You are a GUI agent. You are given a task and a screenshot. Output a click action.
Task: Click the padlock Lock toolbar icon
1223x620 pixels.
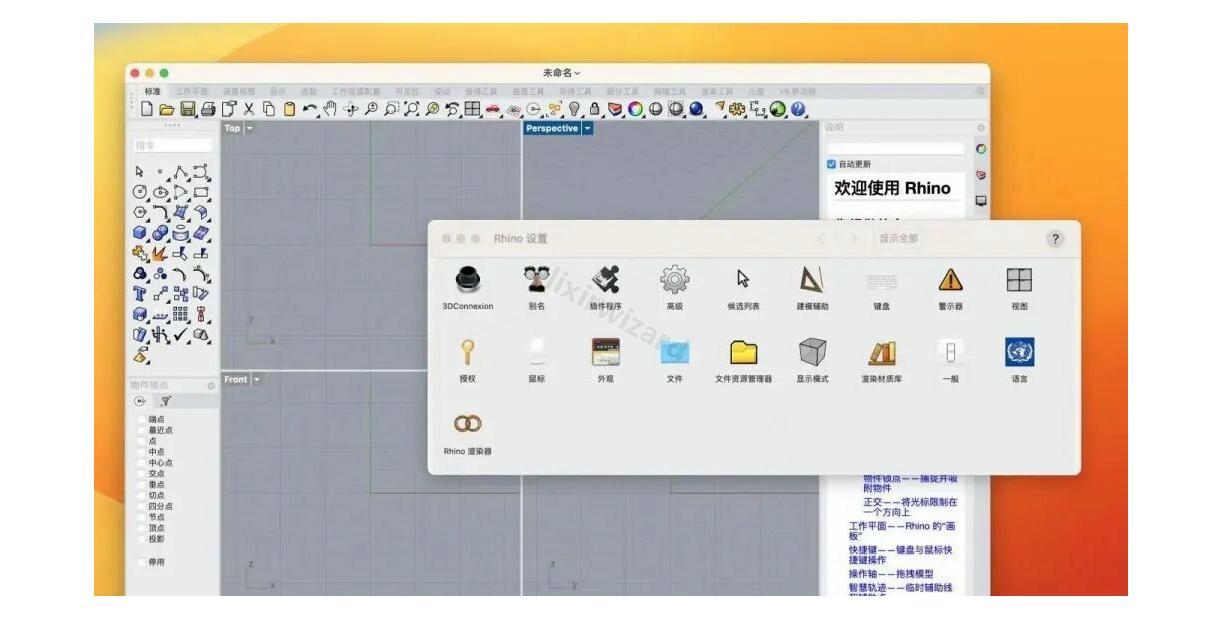pos(594,108)
